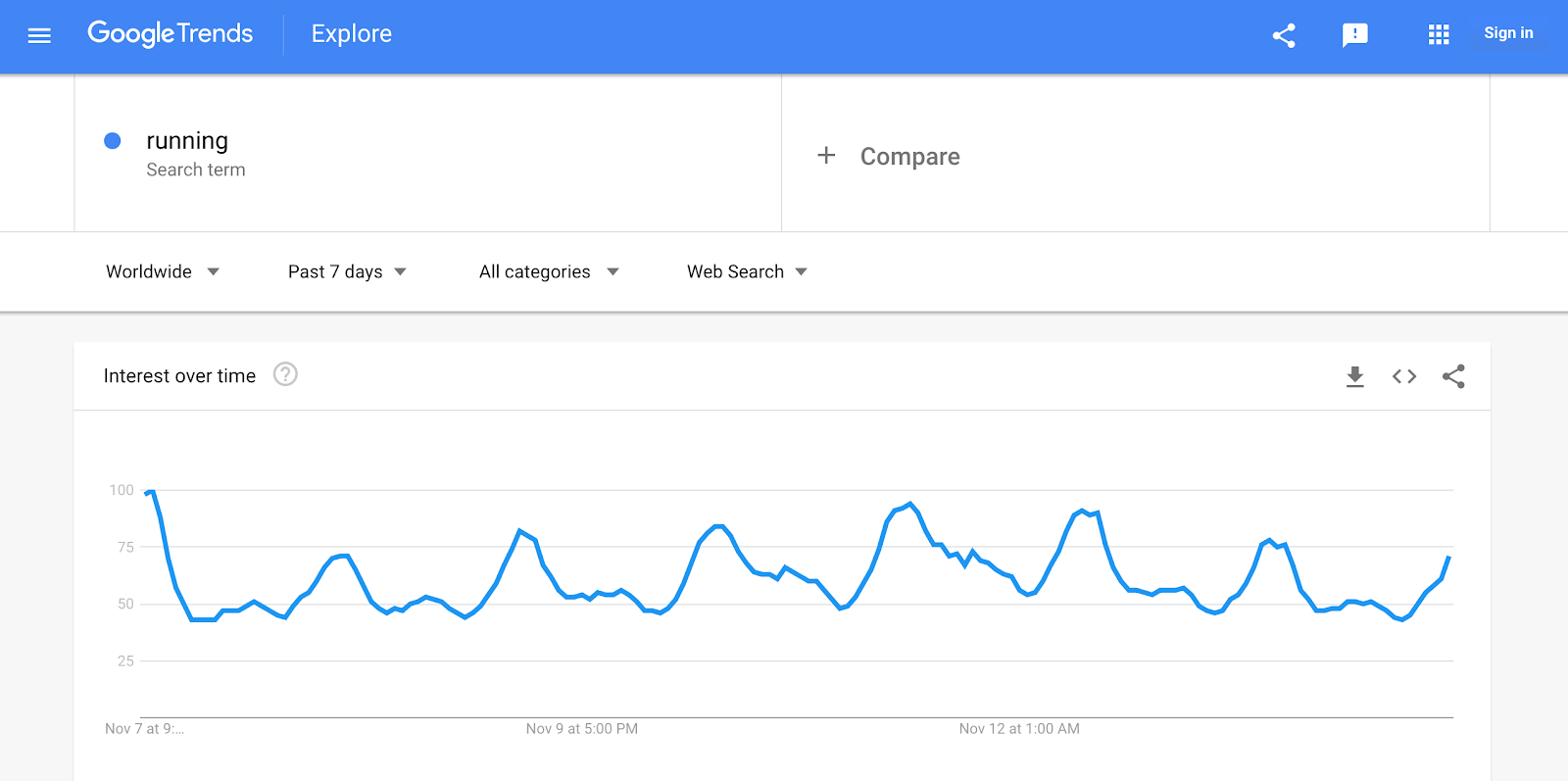The image size is (1568, 781).
Task: Open the Interest over time help icon
Action: (285, 374)
